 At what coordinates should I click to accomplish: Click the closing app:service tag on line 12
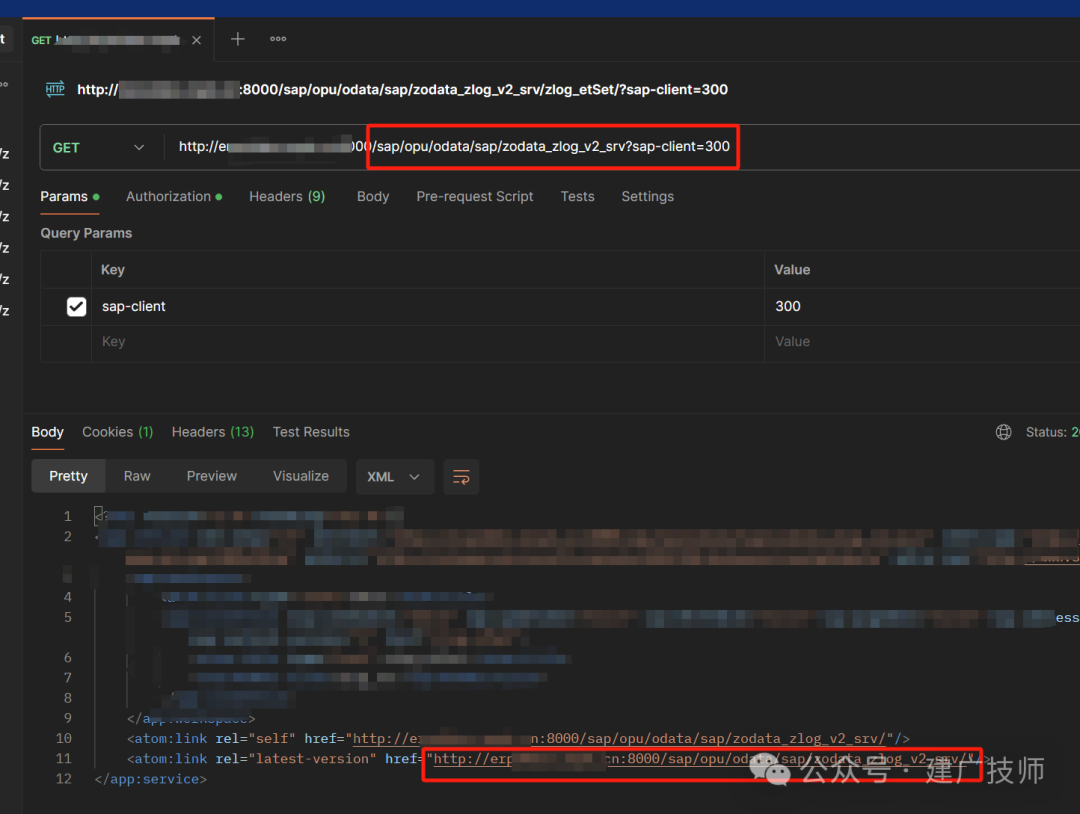pyautogui.click(x=150, y=780)
